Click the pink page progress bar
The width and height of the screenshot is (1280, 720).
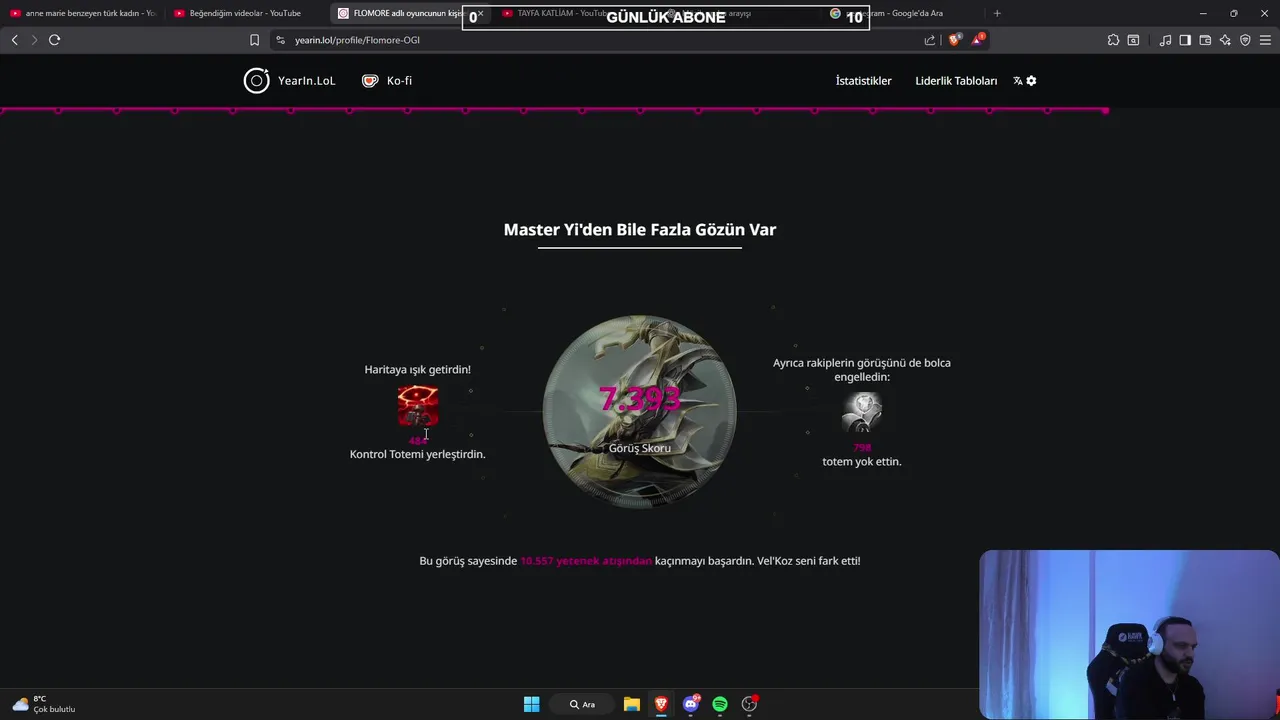point(554,110)
